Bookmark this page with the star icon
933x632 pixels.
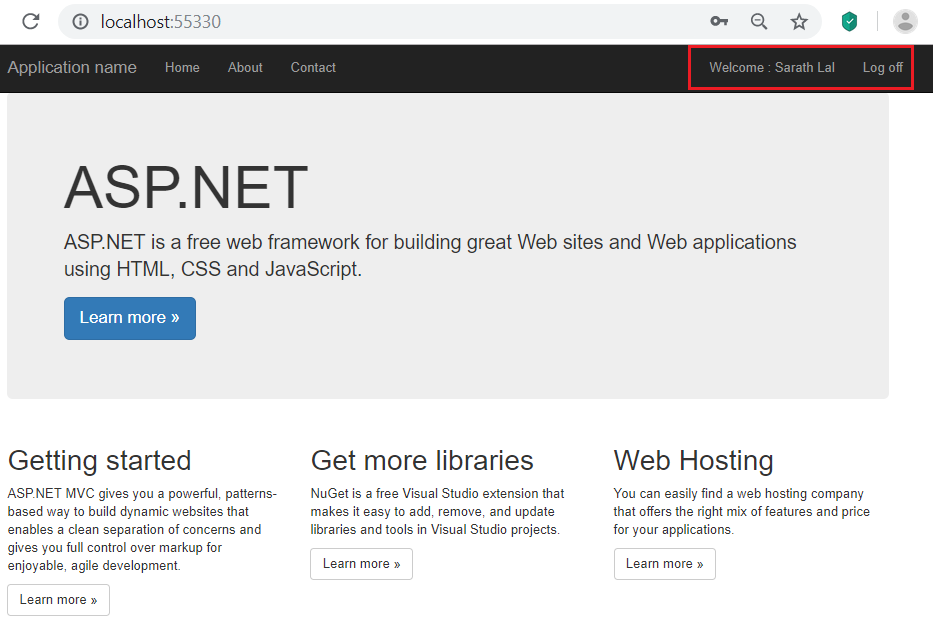799,21
